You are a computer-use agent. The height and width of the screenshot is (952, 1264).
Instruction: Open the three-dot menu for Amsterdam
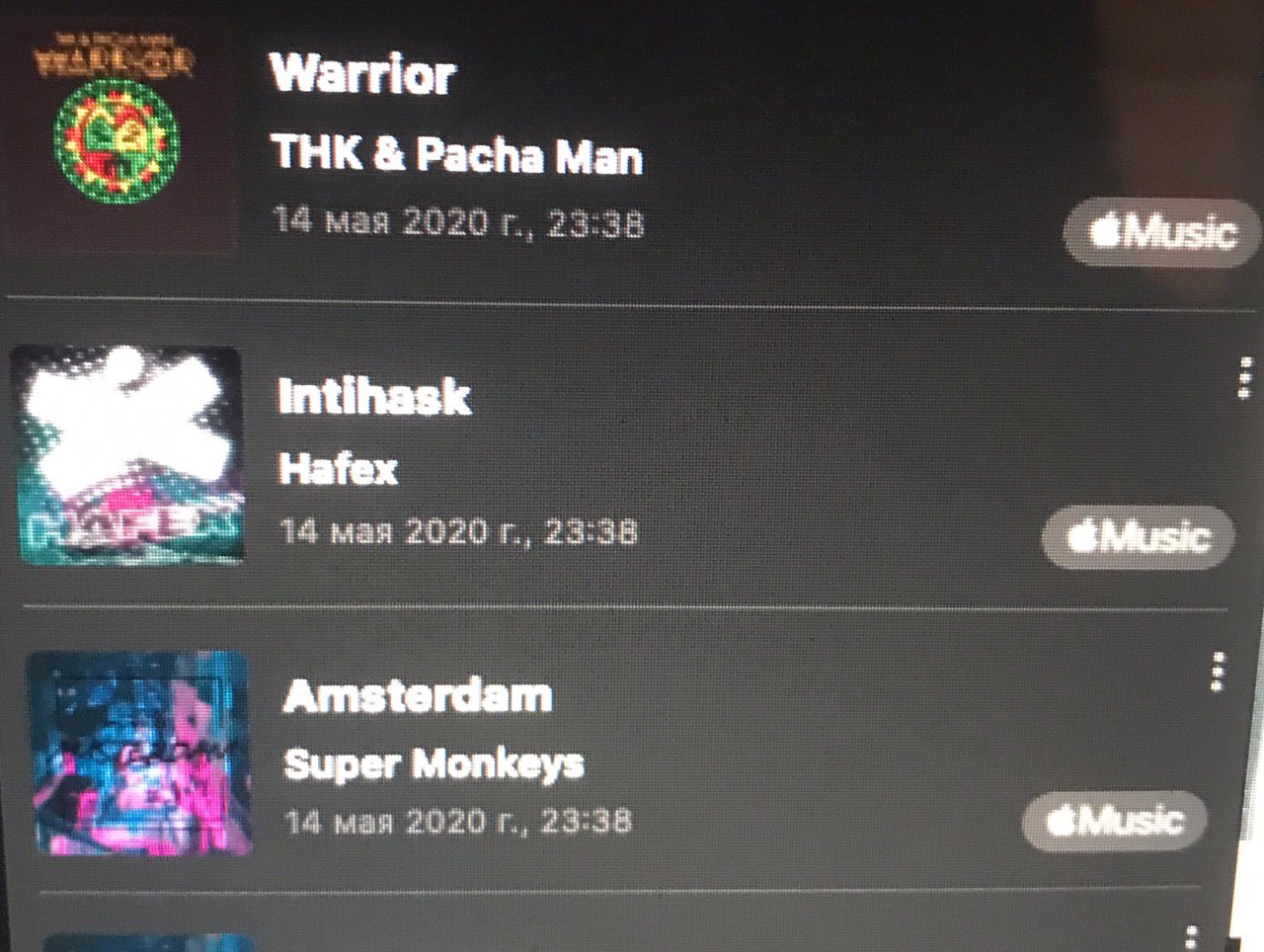coord(1218,672)
